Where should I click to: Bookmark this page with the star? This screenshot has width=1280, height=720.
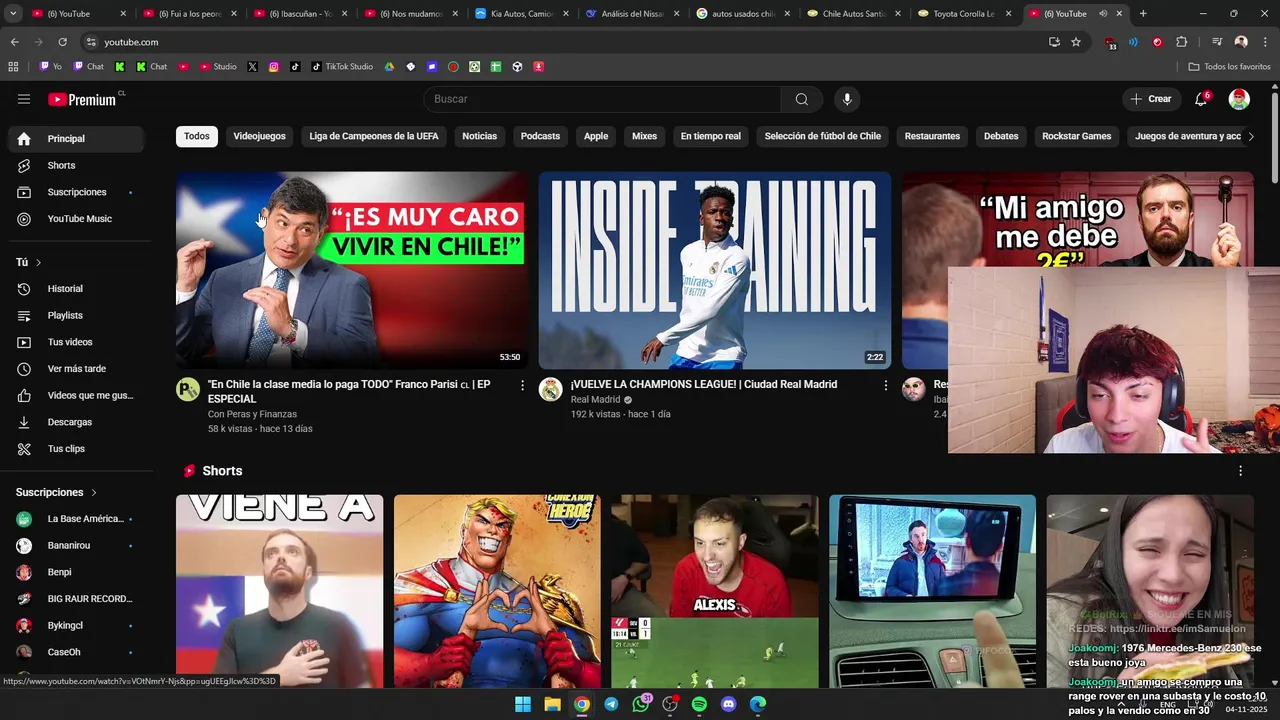(x=1076, y=42)
